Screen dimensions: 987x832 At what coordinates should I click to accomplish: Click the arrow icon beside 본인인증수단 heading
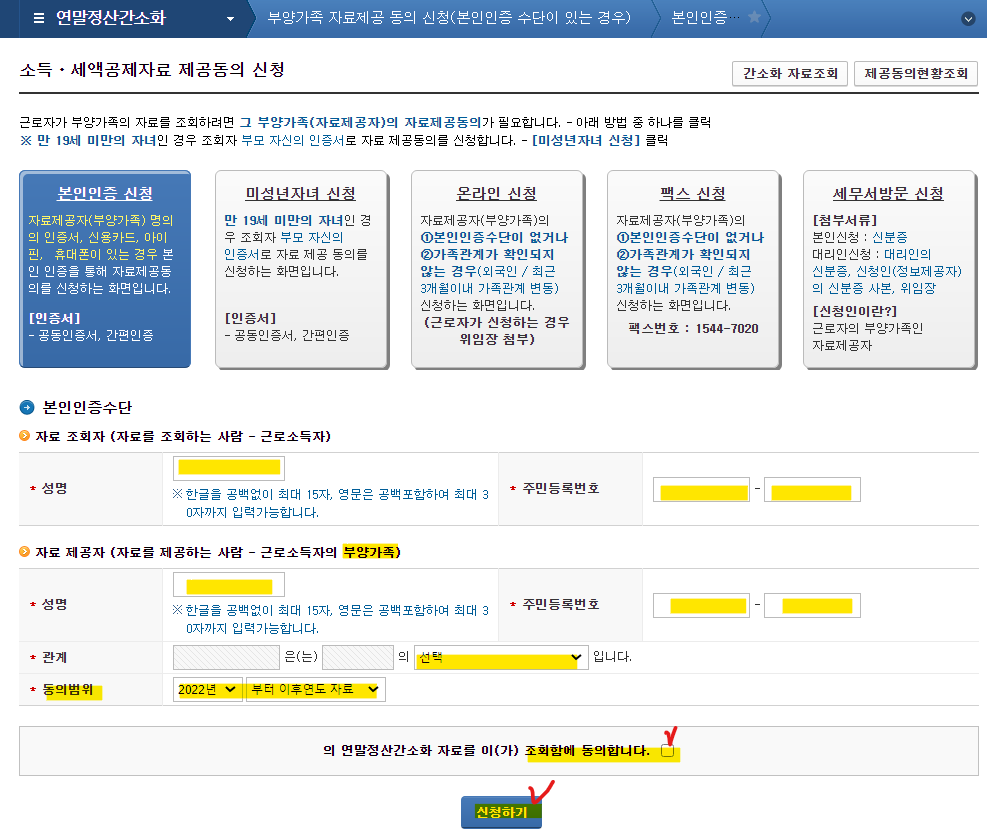click(27, 408)
